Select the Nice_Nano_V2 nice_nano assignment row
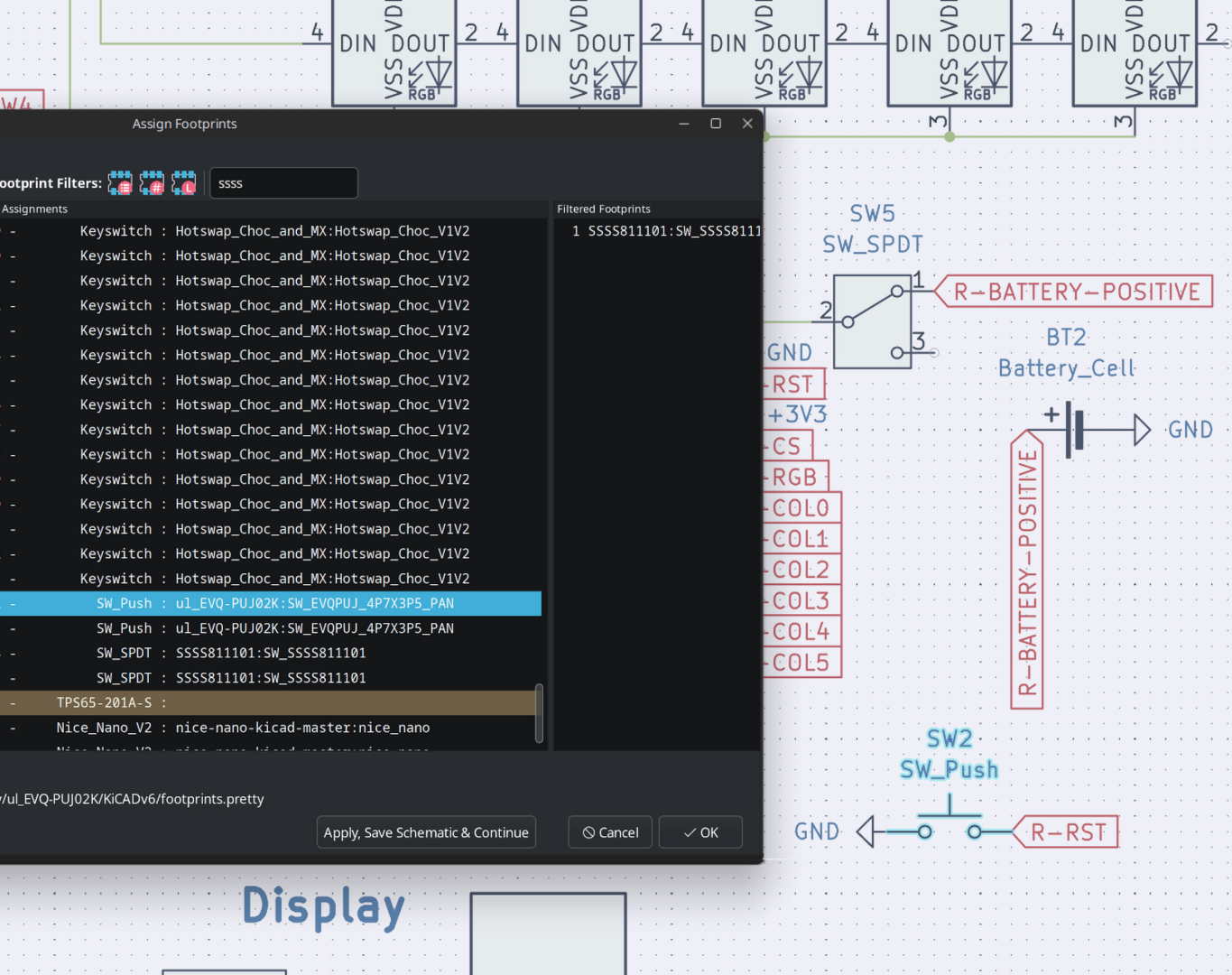 tap(271, 728)
